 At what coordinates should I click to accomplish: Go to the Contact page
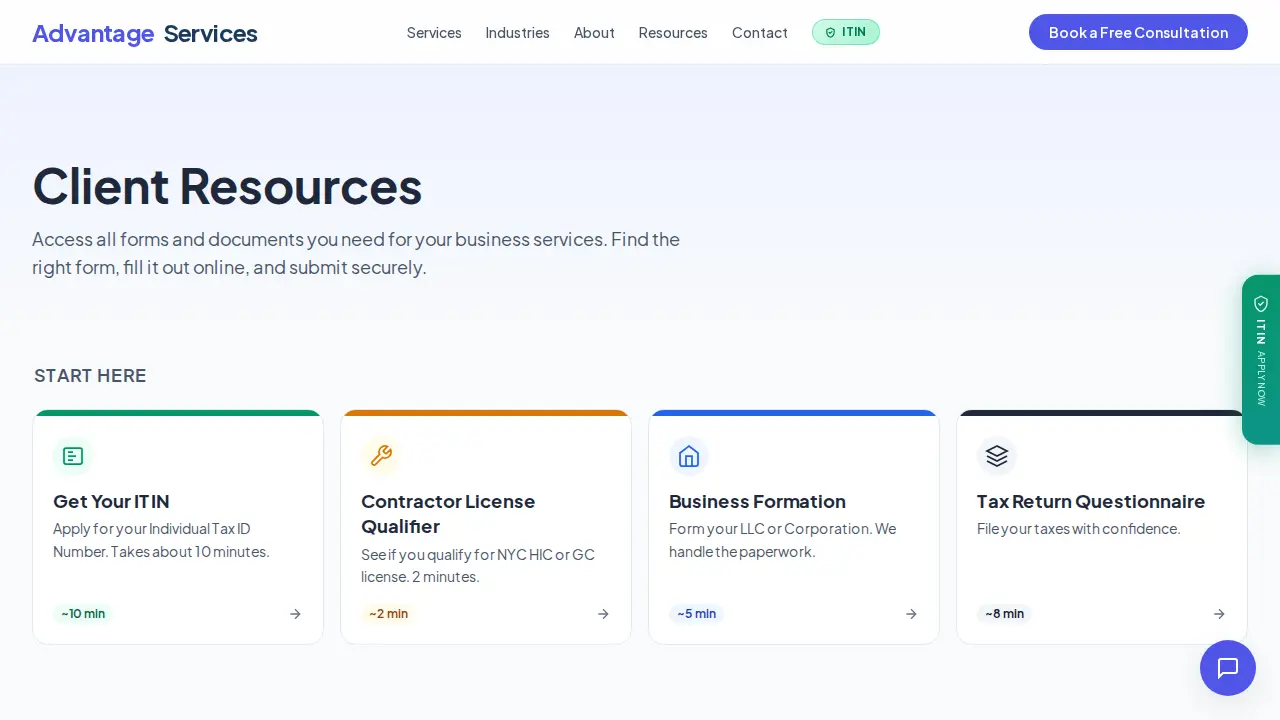[x=760, y=33]
